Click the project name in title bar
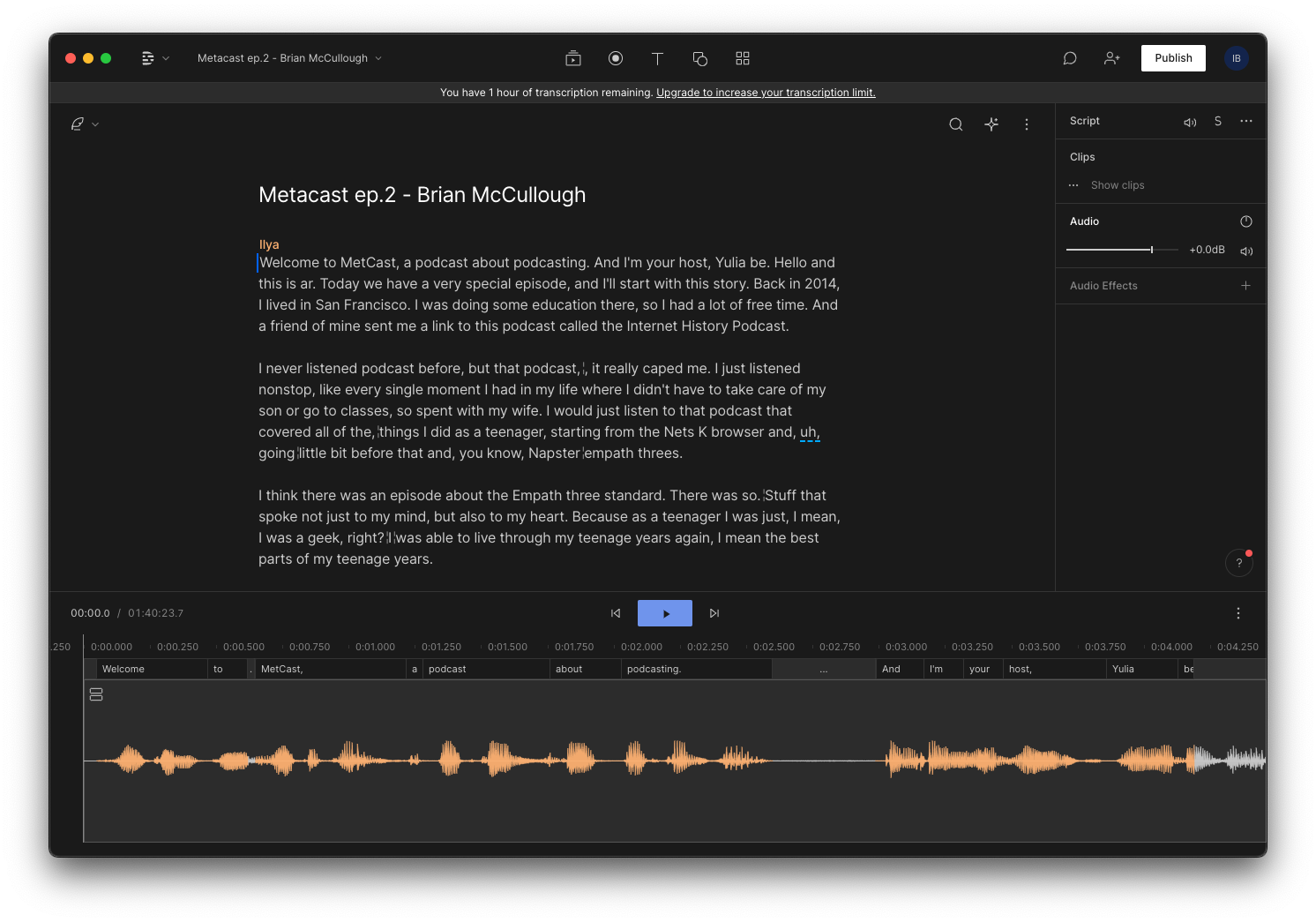Viewport: 1316px width, 922px height. 282,58
